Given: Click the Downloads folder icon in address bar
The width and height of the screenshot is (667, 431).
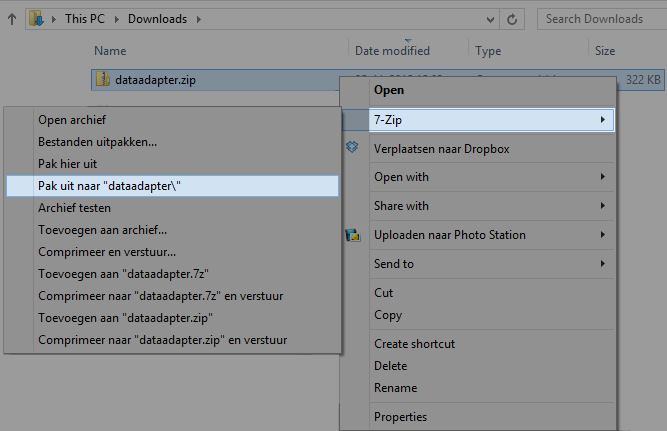Looking at the screenshot, I should pyautogui.click(x=38, y=18).
